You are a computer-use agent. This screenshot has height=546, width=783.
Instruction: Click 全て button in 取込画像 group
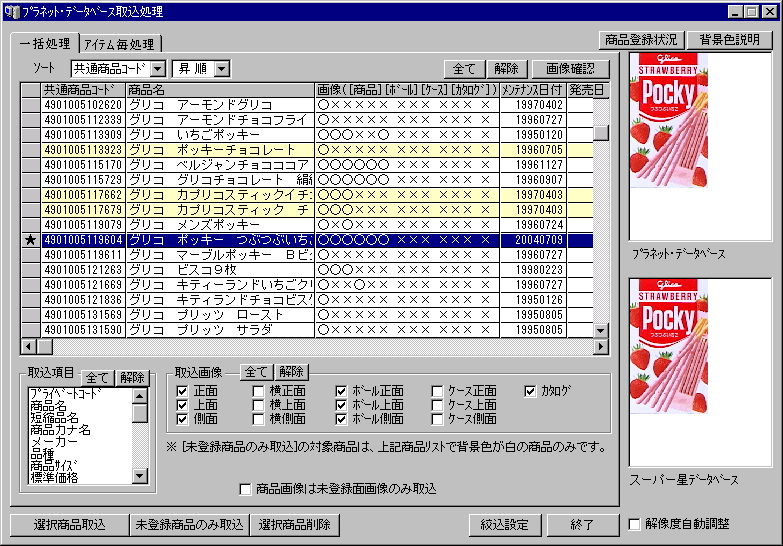point(257,372)
